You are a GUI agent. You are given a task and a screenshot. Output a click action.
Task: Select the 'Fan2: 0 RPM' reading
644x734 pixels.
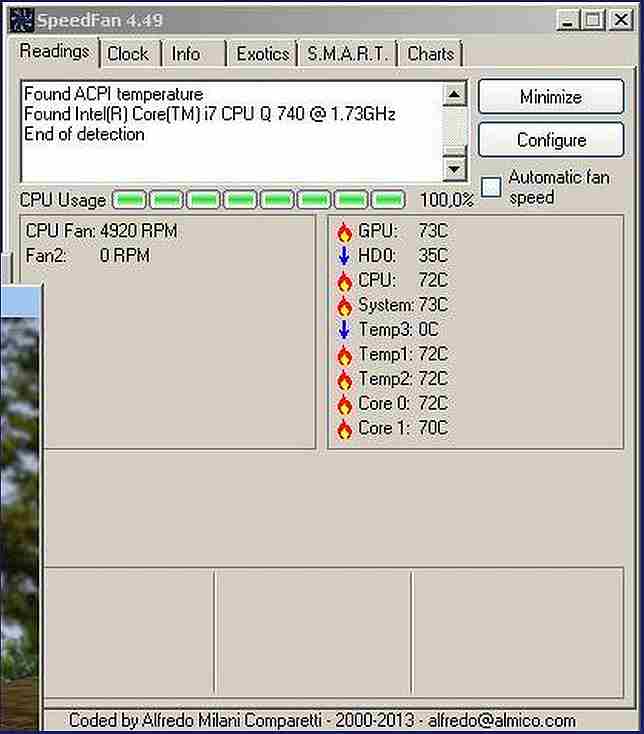pos(88,256)
